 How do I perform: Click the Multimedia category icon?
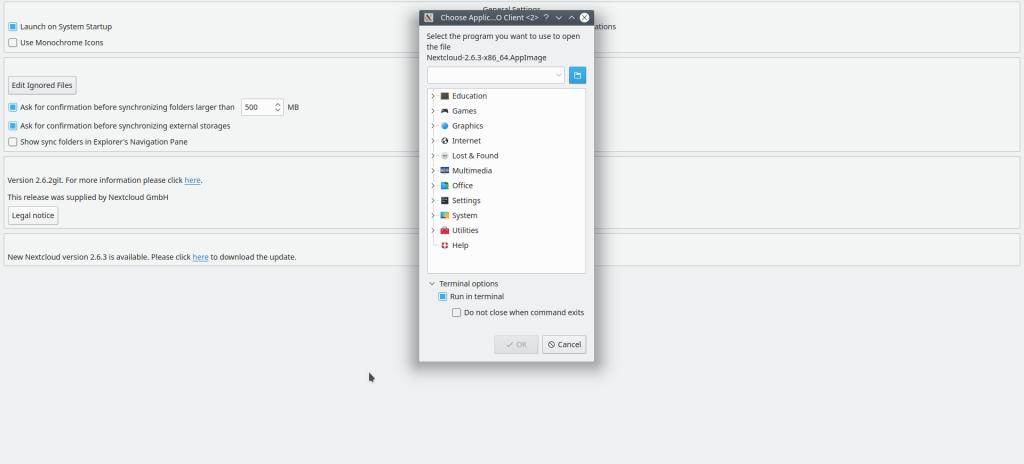click(445, 171)
